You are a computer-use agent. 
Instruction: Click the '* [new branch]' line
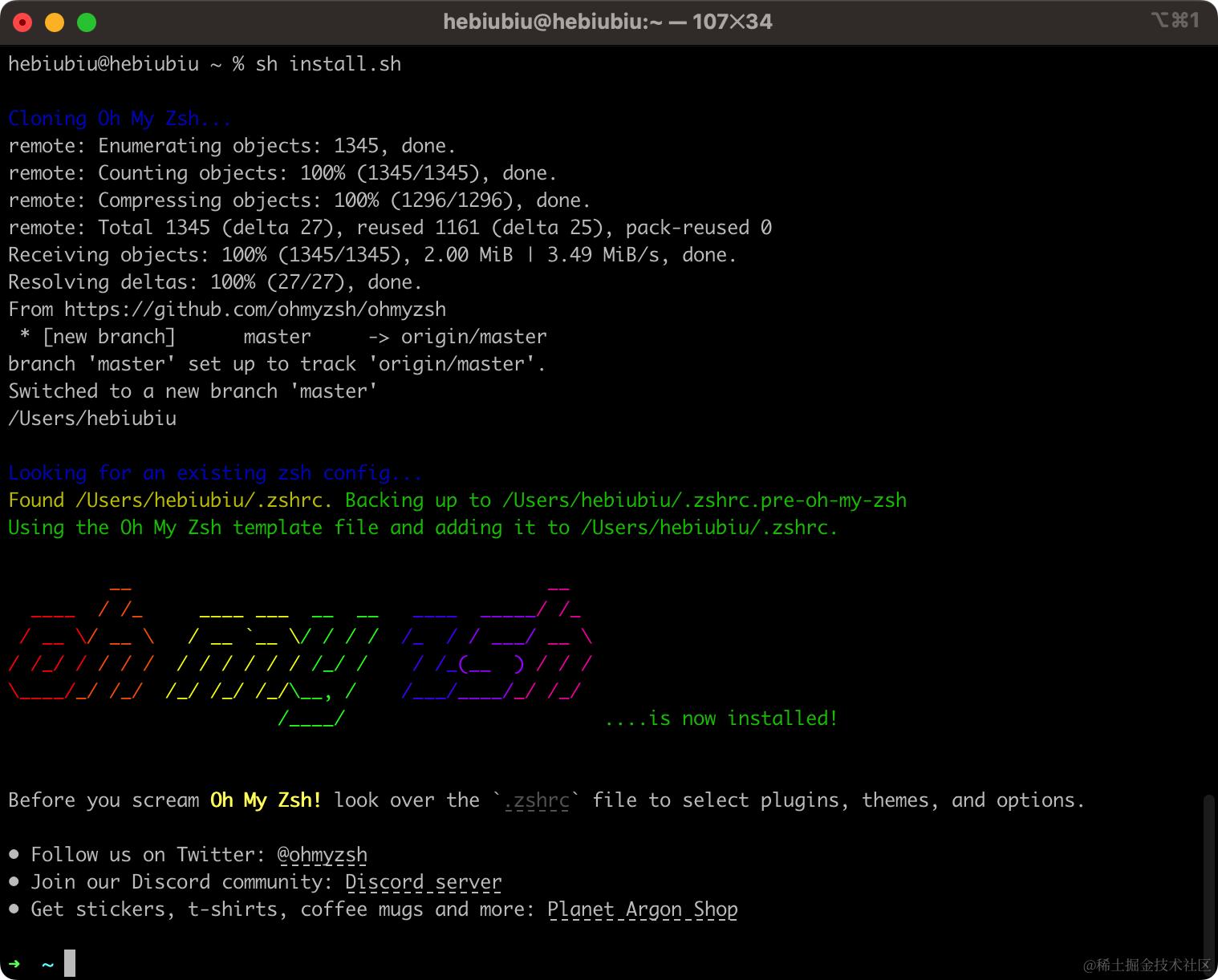tap(282, 337)
